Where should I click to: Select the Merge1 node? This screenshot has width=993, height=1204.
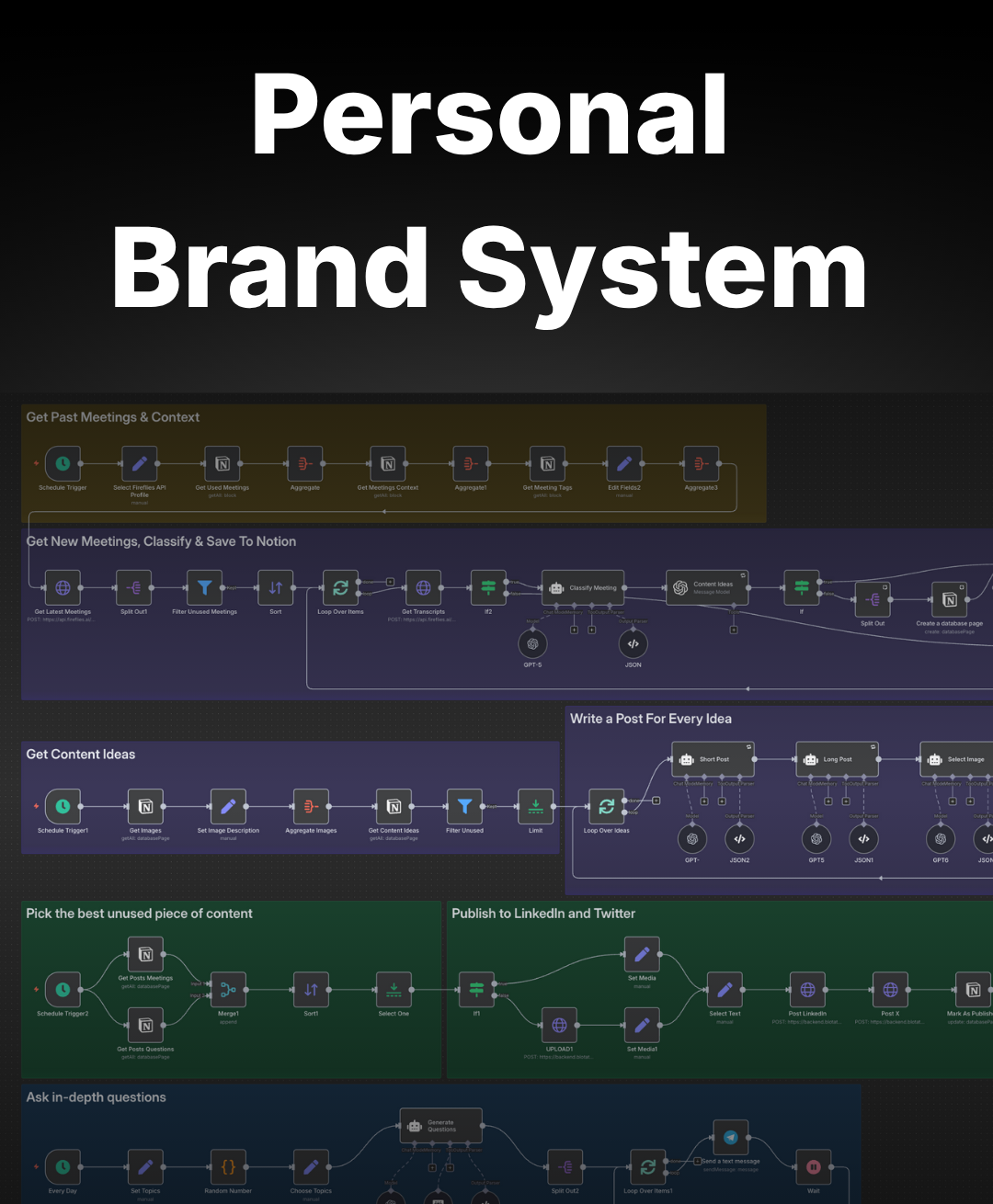228,990
